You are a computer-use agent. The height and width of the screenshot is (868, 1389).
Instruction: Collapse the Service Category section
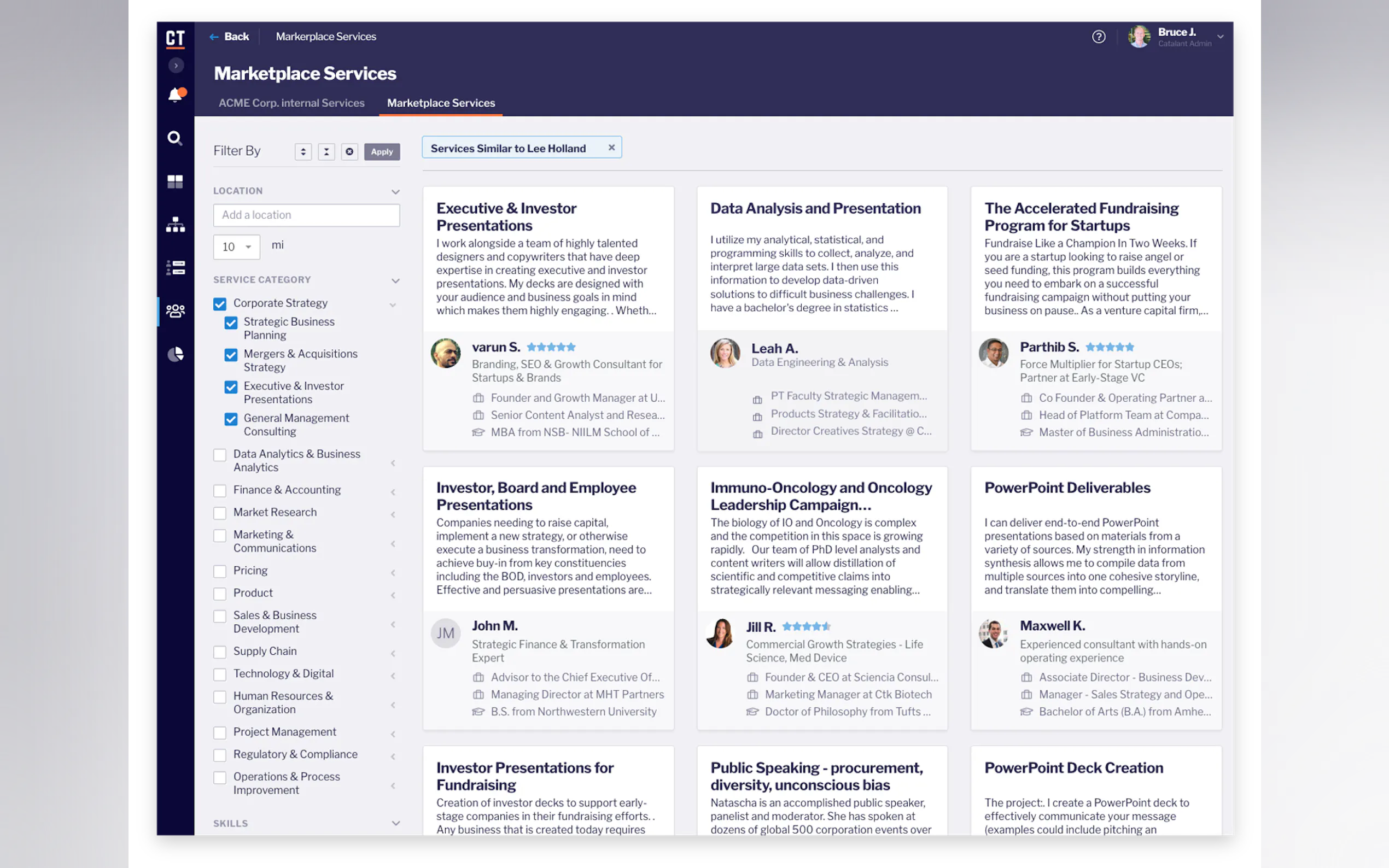pyautogui.click(x=395, y=281)
